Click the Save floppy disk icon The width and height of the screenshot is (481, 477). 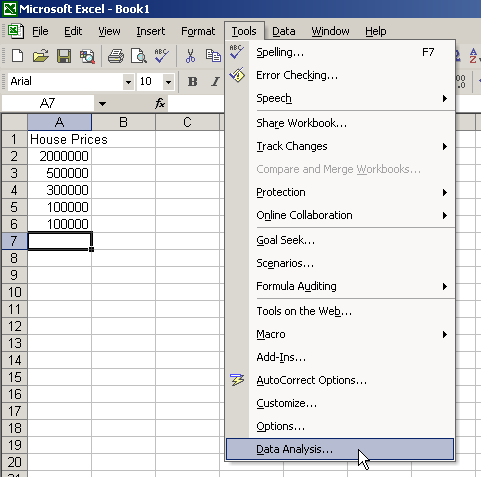[x=64, y=56]
